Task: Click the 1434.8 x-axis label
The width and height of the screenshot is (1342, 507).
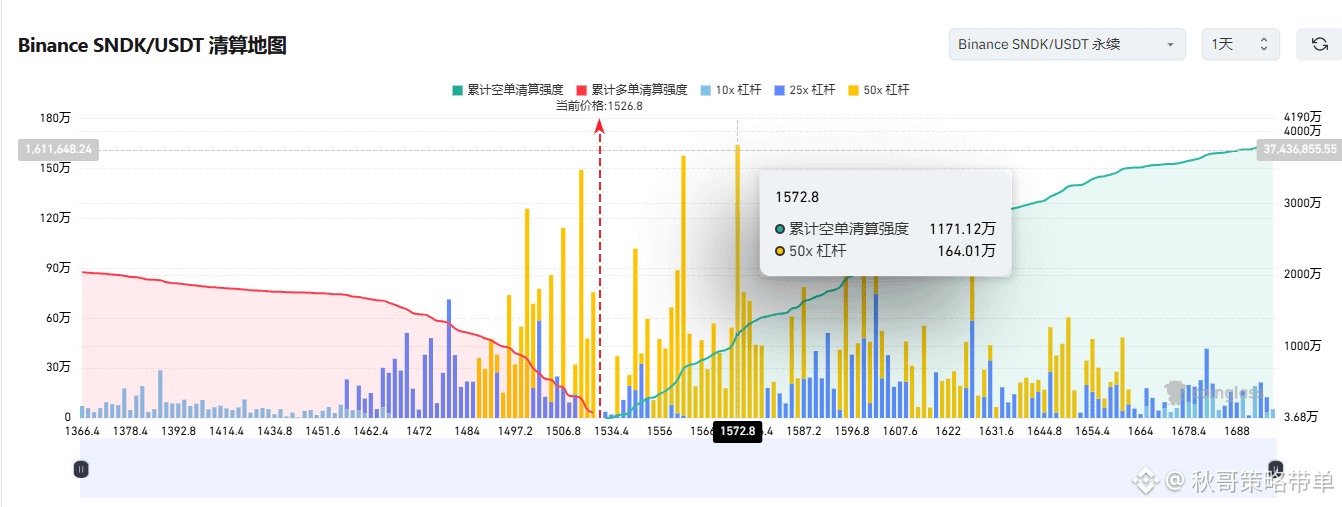Action: 274,431
